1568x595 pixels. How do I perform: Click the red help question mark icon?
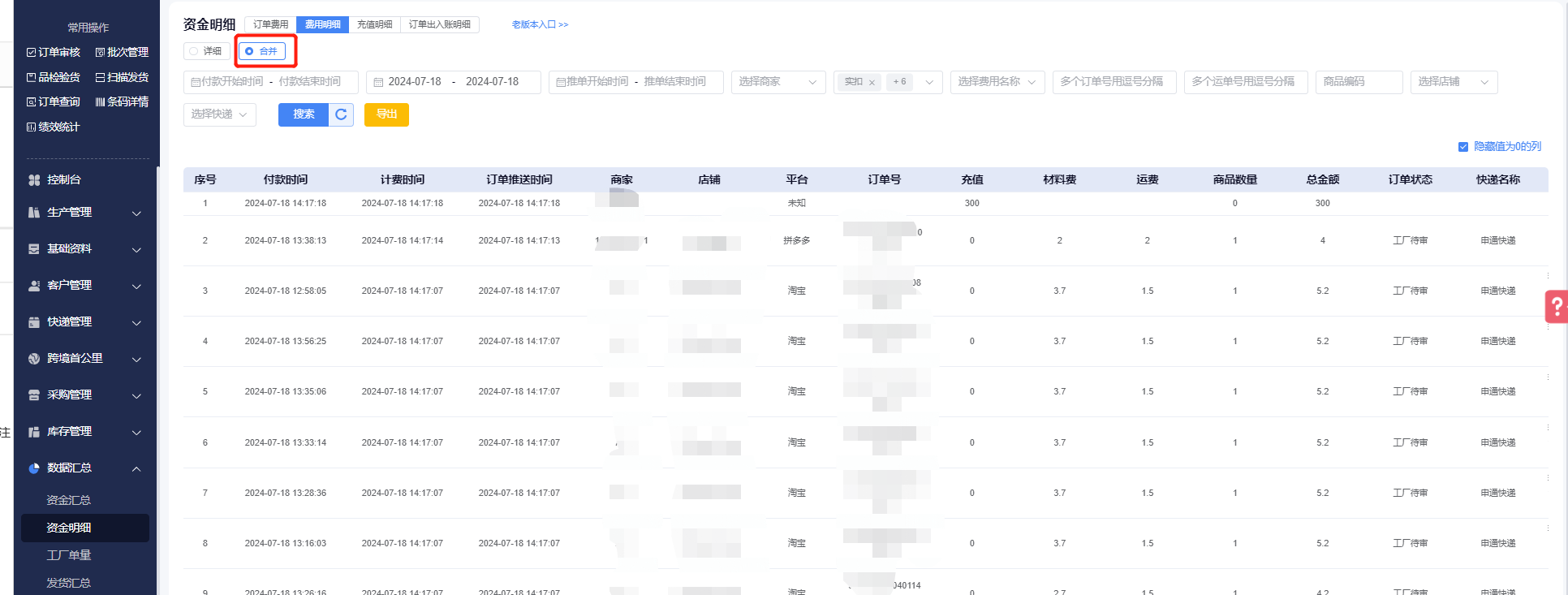pyautogui.click(x=1556, y=308)
